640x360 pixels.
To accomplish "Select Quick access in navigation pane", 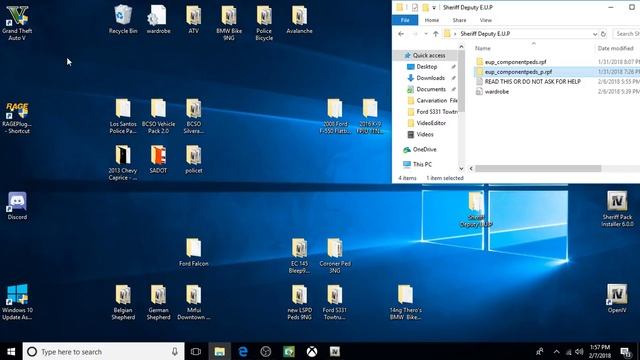I will click(x=429, y=56).
